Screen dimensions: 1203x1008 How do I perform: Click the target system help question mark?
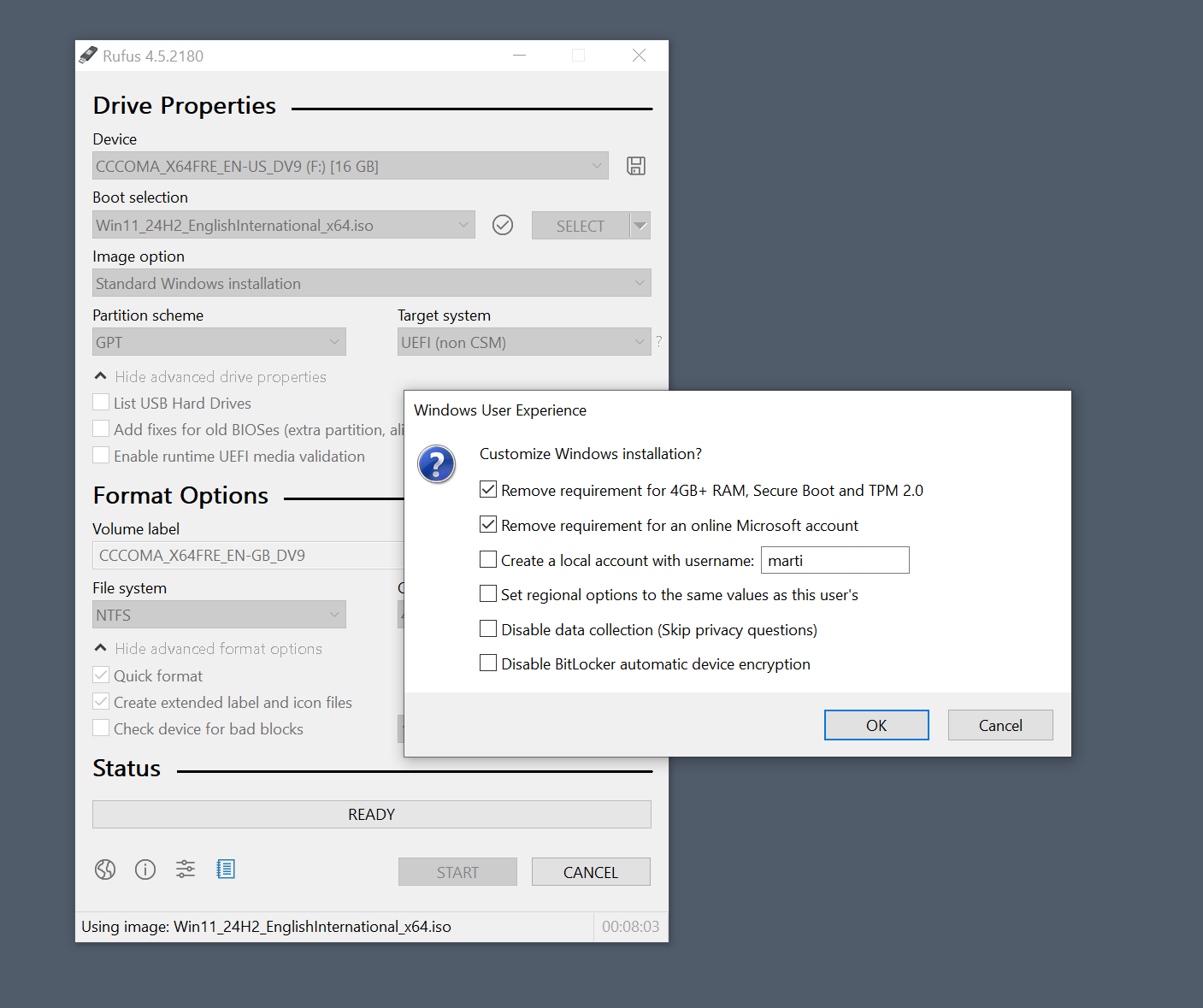pos(659,341)
